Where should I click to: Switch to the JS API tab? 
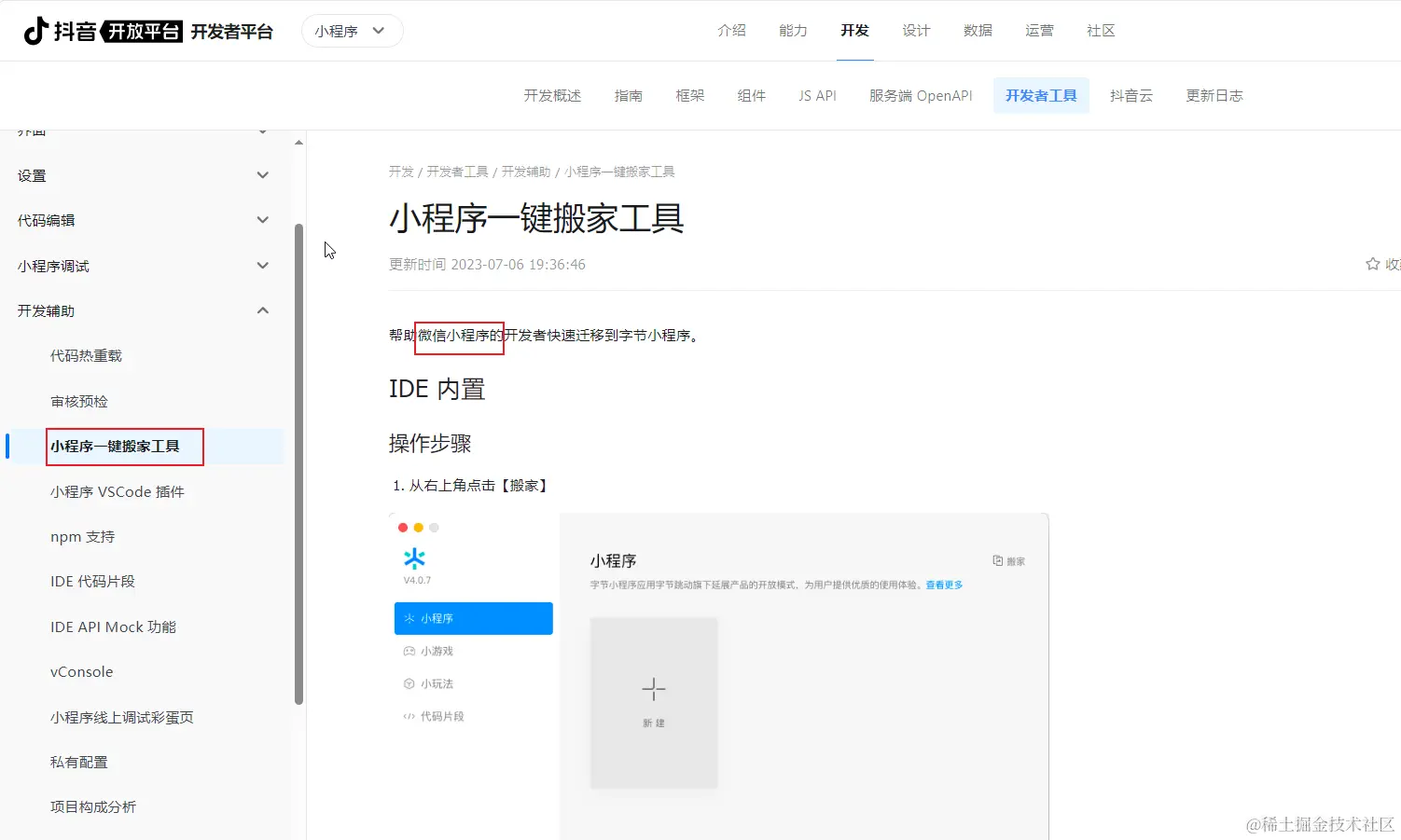(x=817, y=96)
